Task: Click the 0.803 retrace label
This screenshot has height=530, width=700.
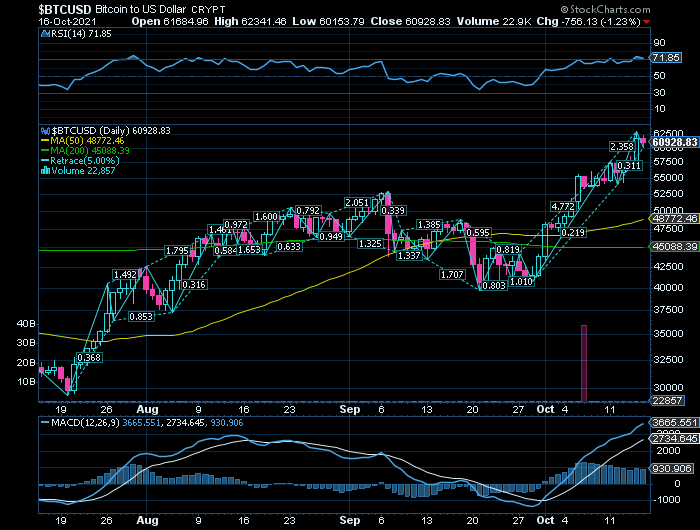Action: tap(494, 285)
